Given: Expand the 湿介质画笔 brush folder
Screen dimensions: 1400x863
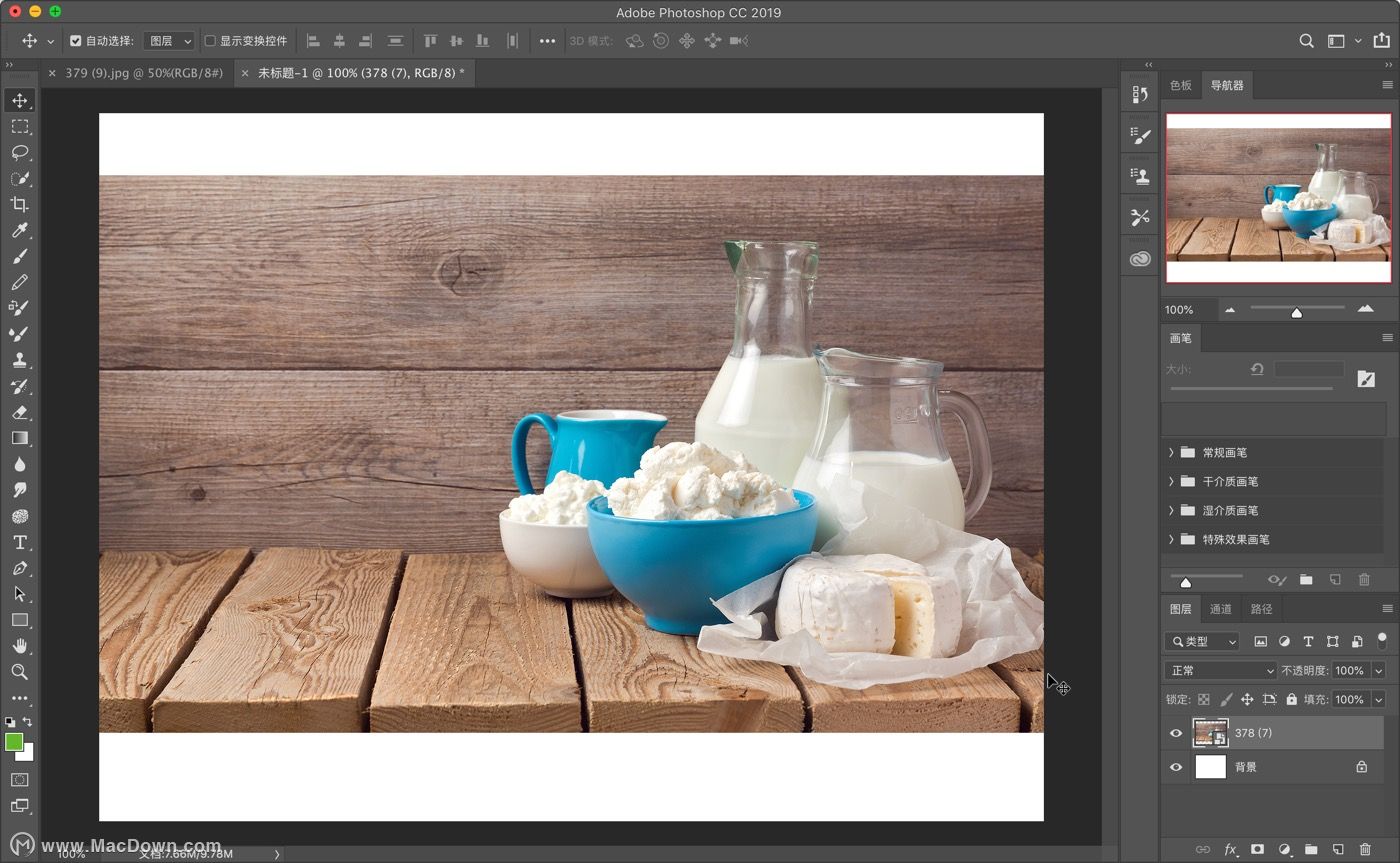Looking at the screenshot, I should [1171, 510].
